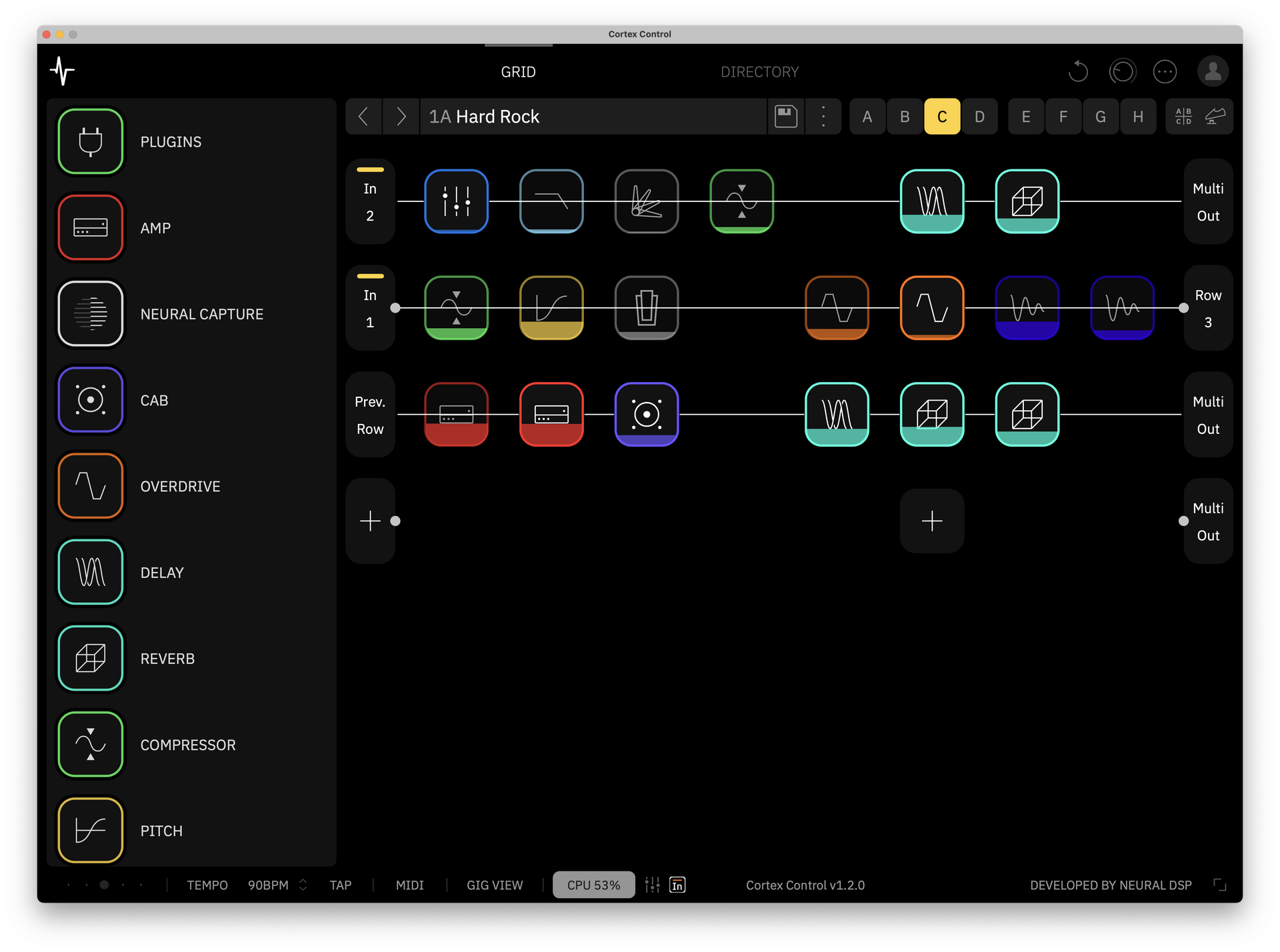
Task: Choose the OVERDRIVE category icon
Action: pos(91,486)
